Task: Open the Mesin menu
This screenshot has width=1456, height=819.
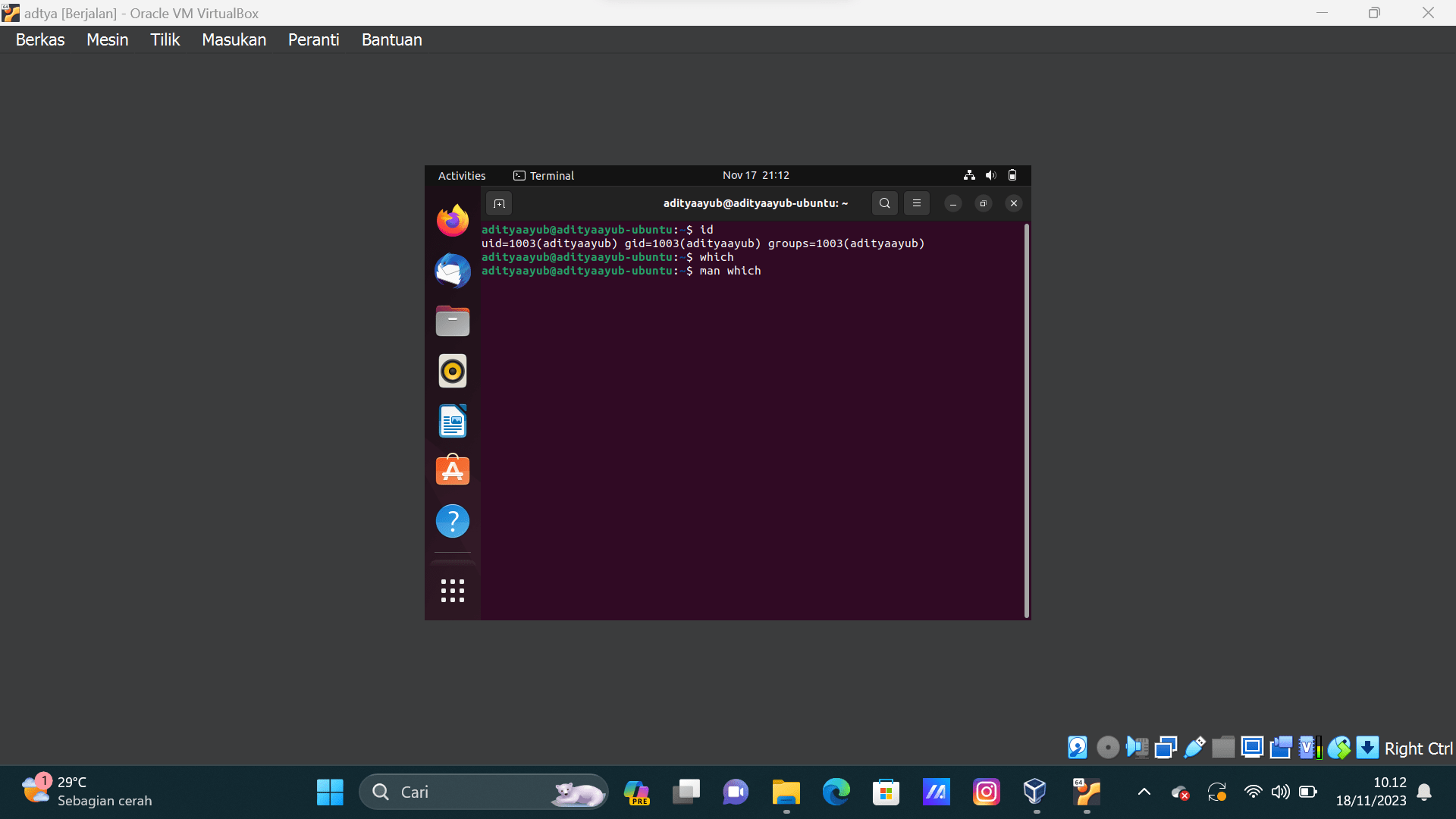Action: click(108, 39)
